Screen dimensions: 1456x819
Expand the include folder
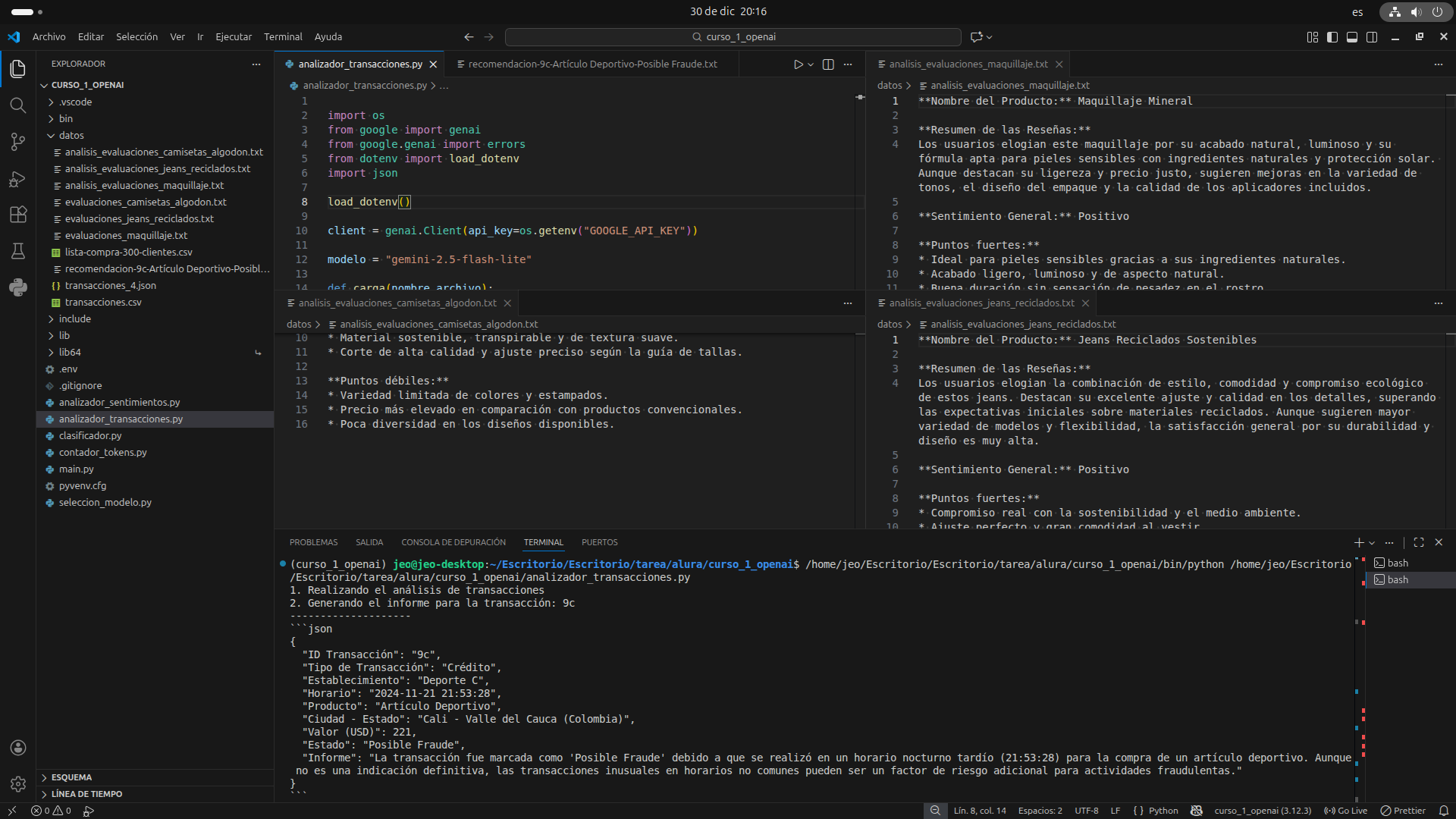point(74,318)
